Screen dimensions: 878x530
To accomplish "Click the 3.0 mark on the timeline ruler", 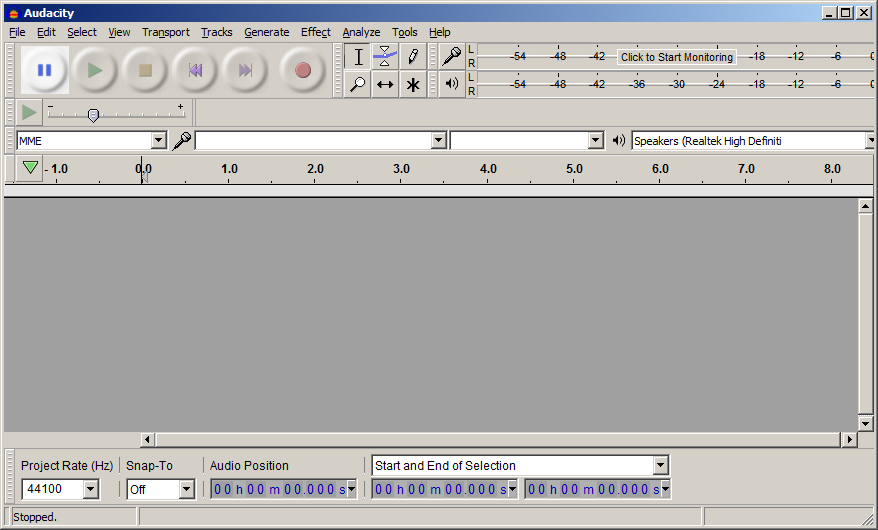I will [x=401, y=169].
